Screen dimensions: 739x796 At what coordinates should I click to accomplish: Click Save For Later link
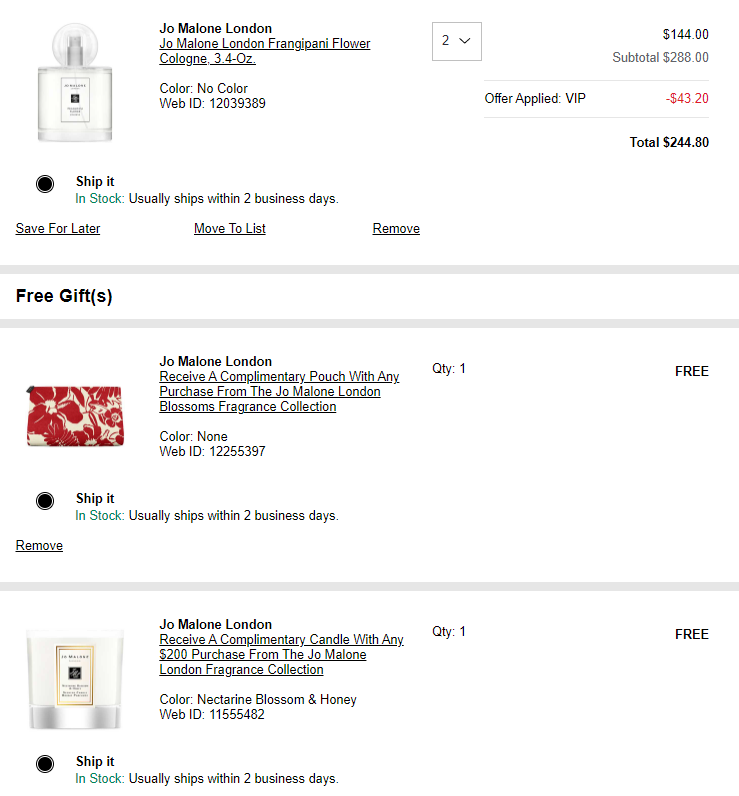point(58,228)
